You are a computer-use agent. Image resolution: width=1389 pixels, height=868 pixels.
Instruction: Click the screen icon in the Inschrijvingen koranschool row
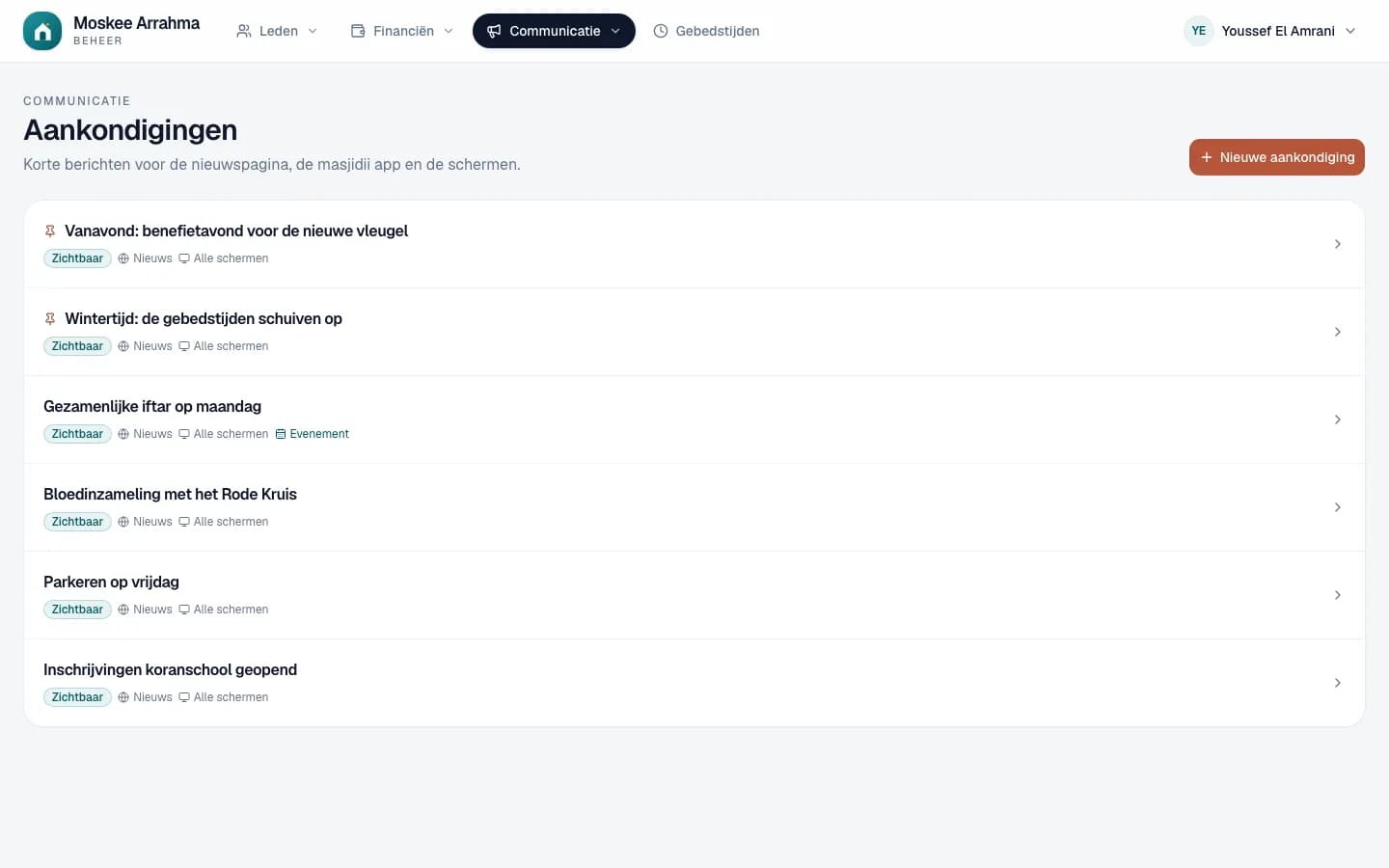coord(184,697)
